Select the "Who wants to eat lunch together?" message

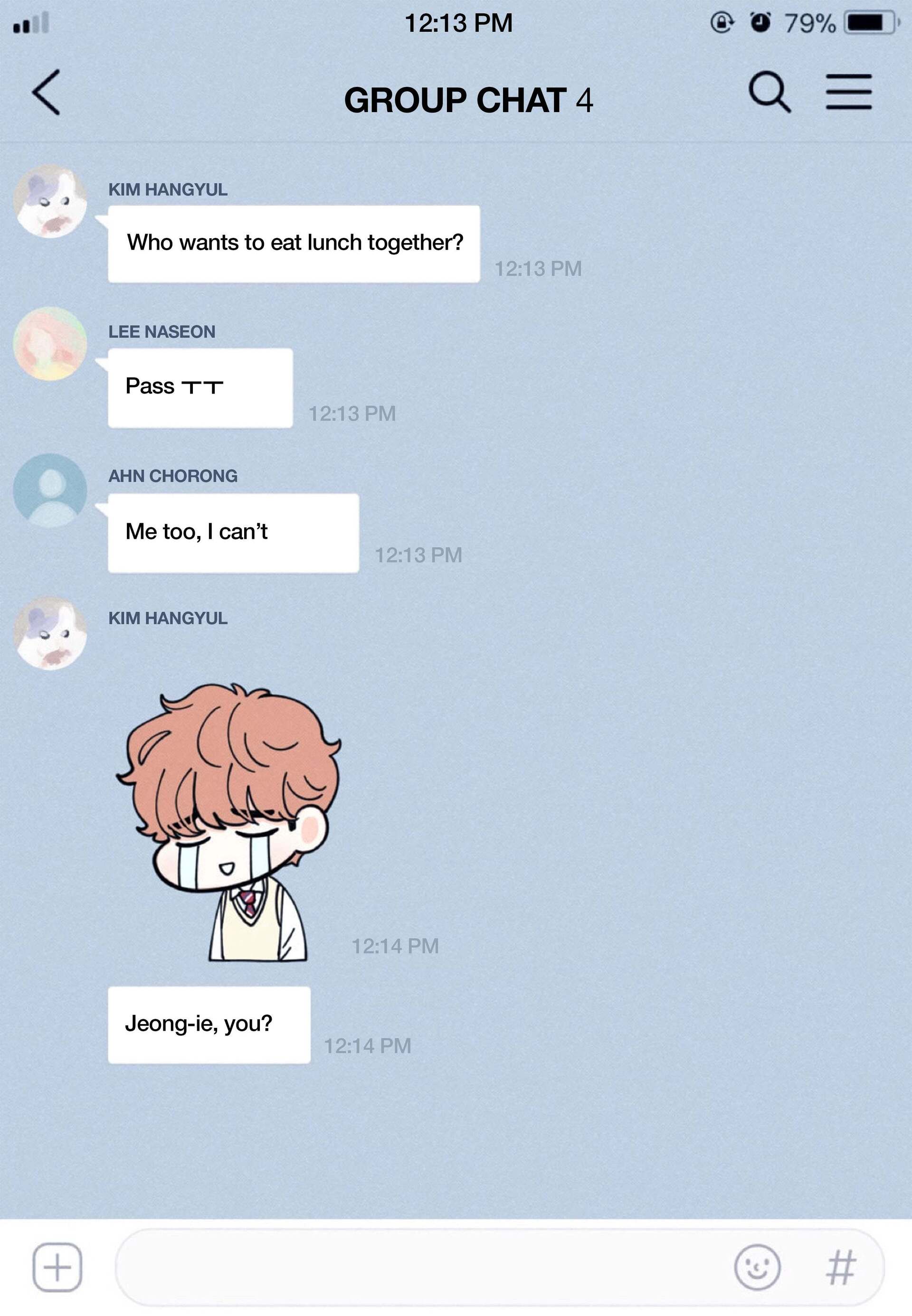tap(294, 244)
